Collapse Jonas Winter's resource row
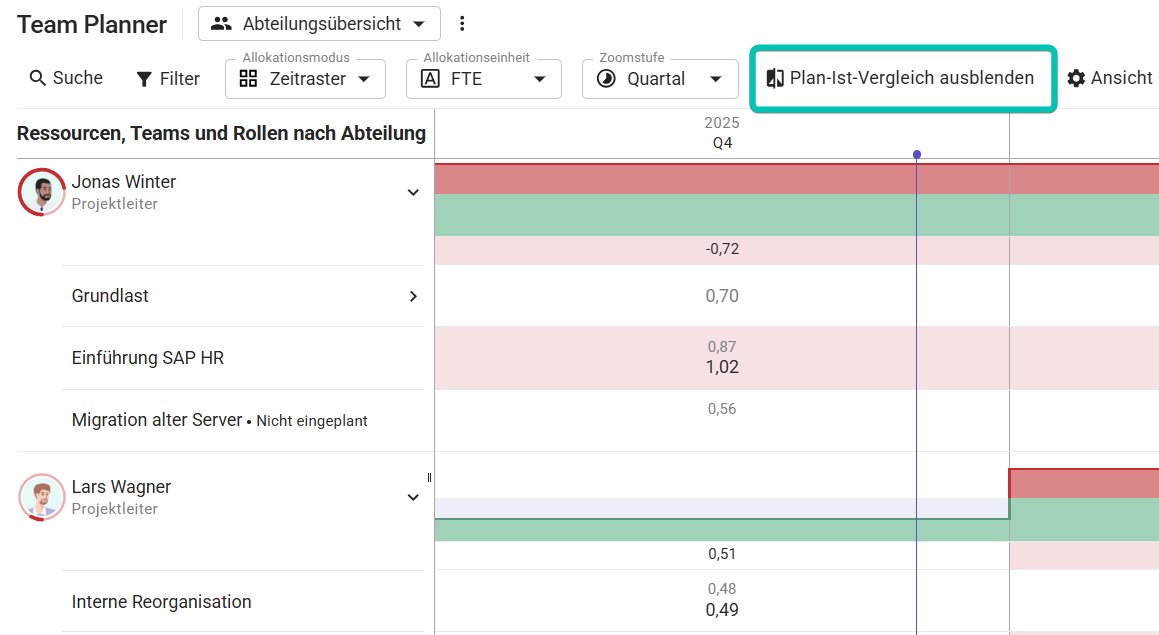The width and height of the screenshot is (1159, 635). pos(413,192)
